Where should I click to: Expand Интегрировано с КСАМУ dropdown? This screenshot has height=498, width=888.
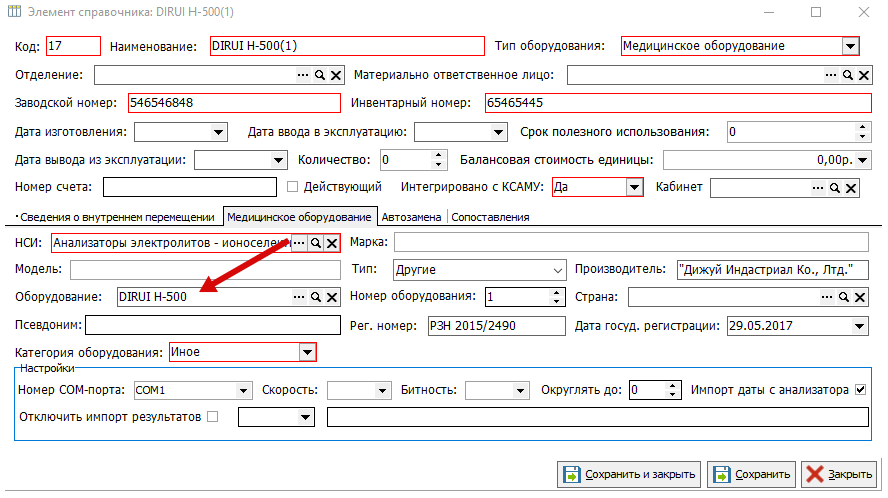coord(634,187)
